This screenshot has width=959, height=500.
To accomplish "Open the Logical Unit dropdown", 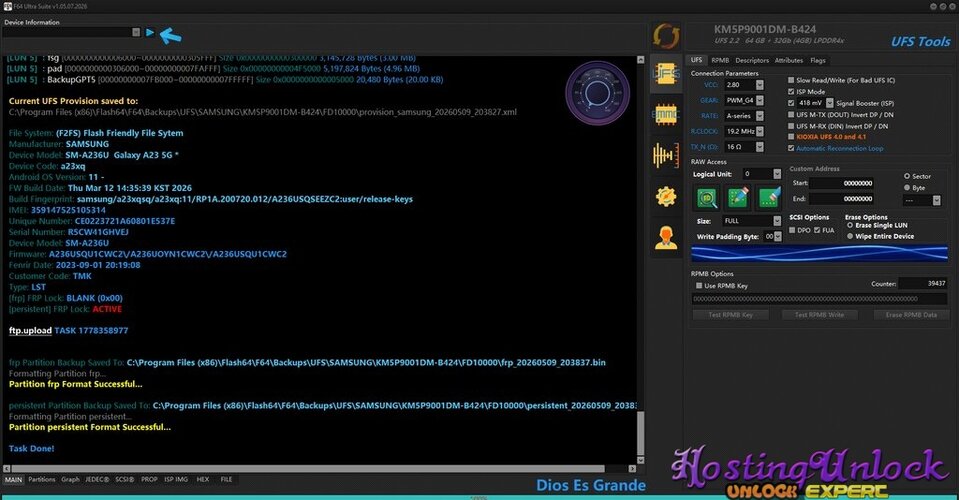I will pos(777,174).
